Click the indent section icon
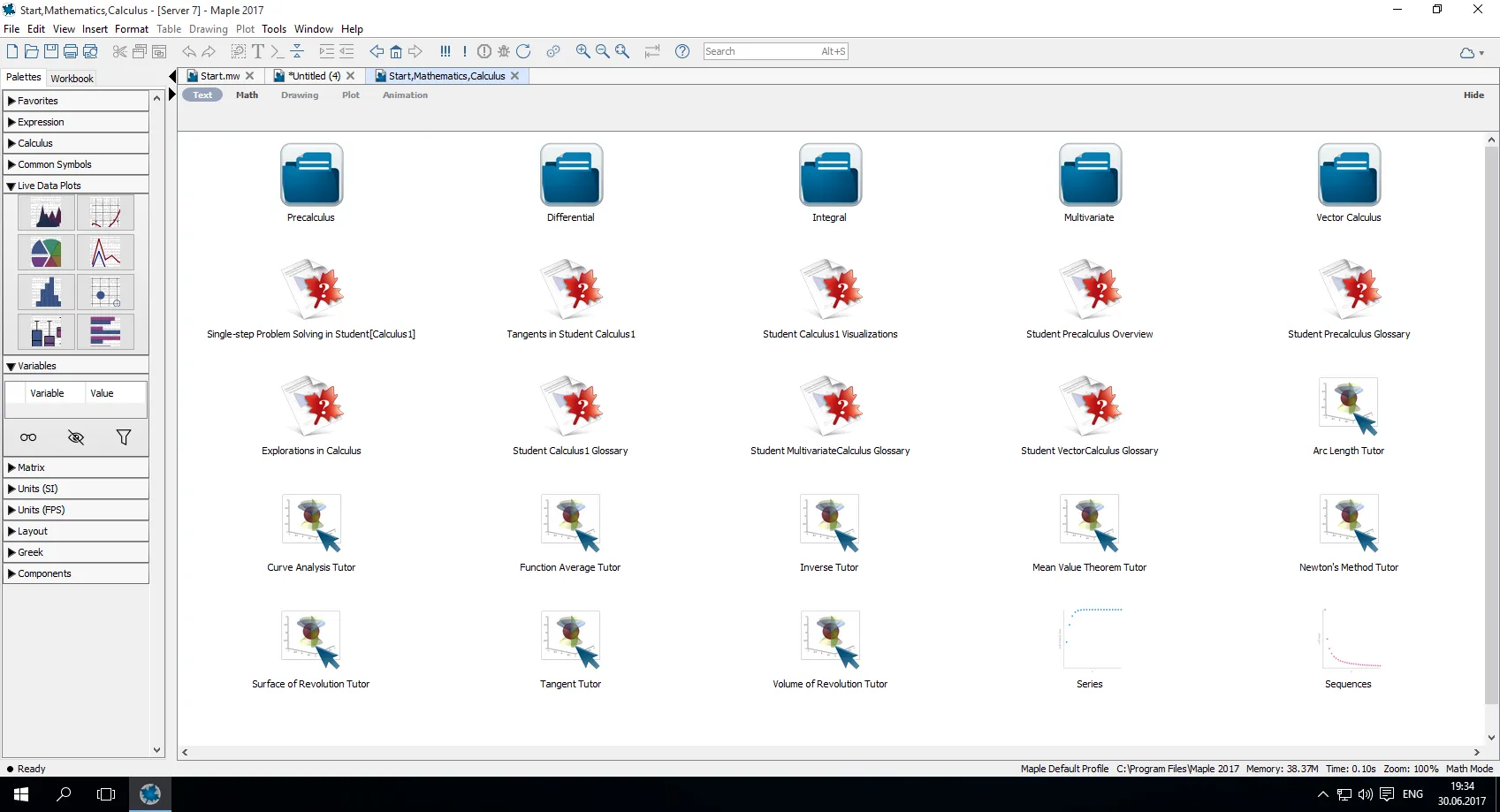 click(x=327, y=51)
